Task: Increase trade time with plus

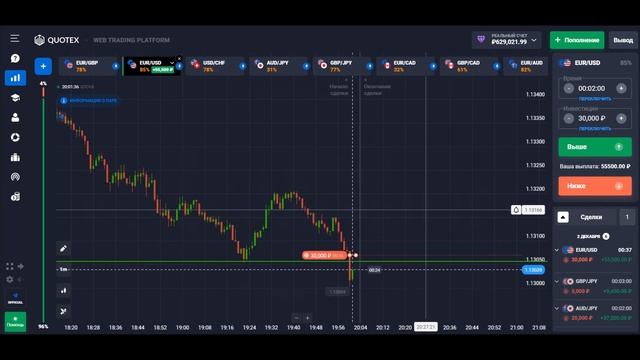Action: point(621,88)
